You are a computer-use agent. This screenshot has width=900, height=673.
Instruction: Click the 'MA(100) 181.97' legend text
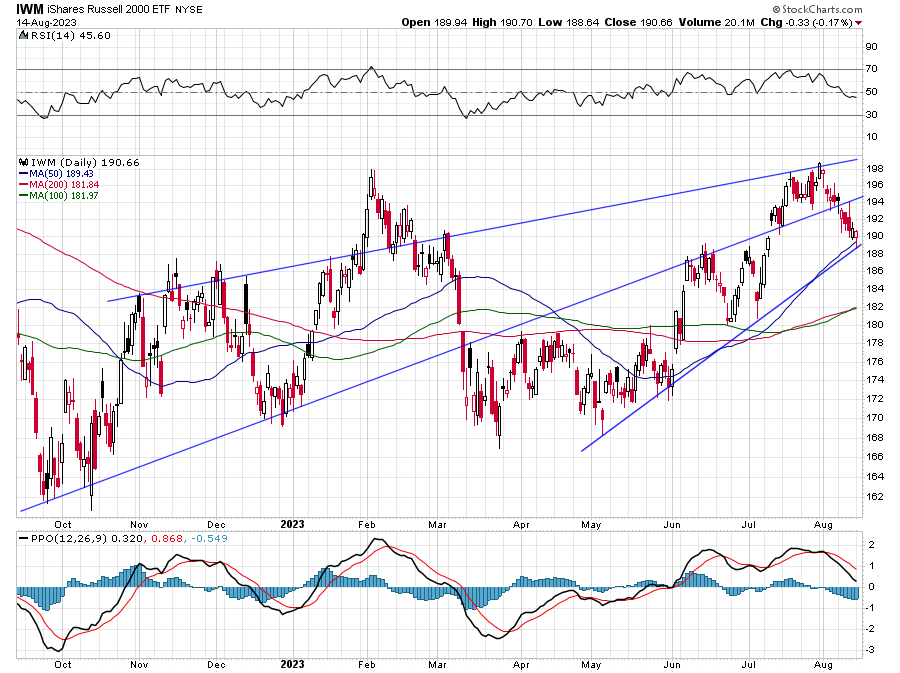[x=64, y=196]
